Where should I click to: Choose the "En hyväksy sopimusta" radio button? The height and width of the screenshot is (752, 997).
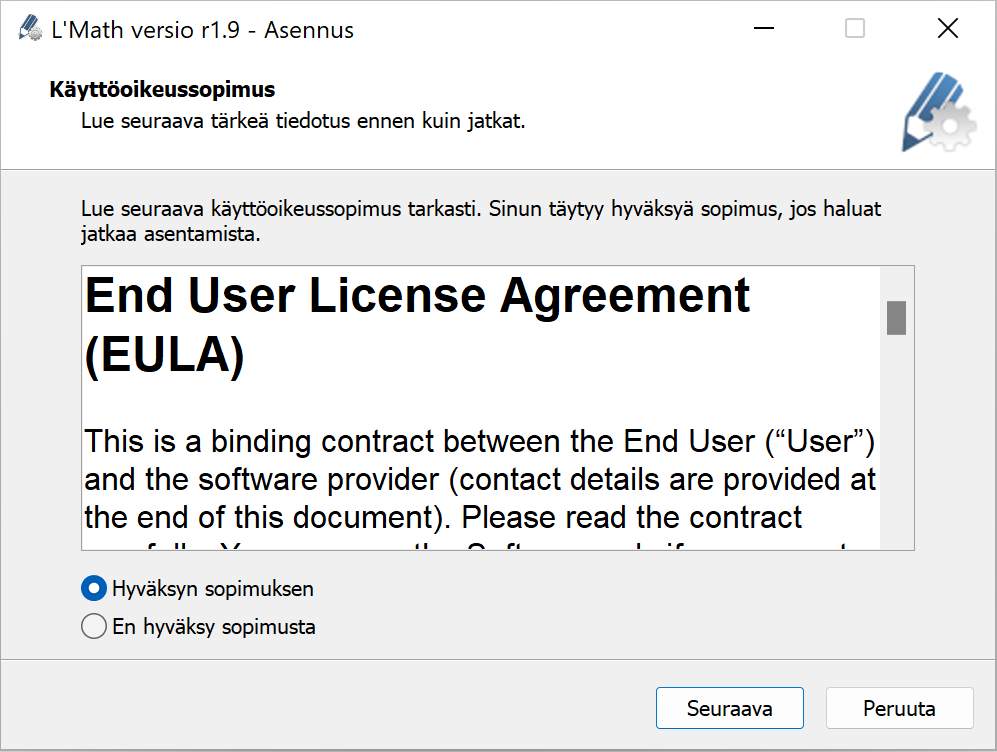point(93,626)
